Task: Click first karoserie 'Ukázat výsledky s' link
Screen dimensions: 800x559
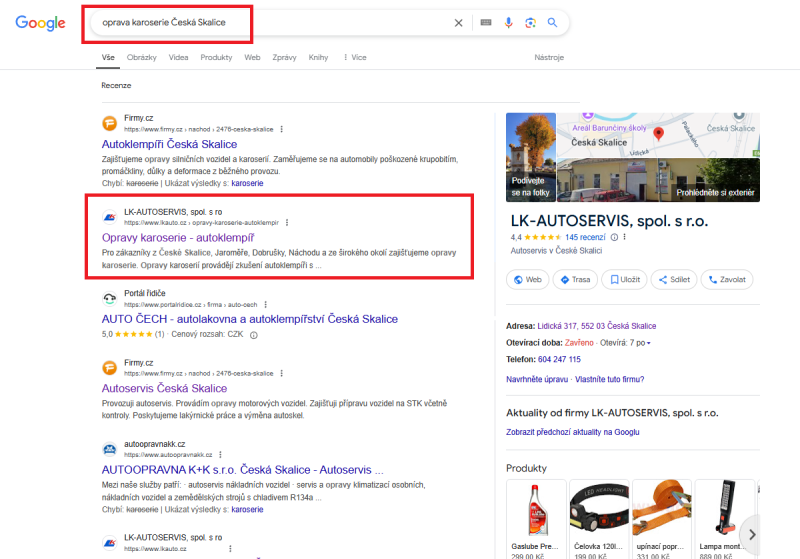Action: click(x=247, y=183)
